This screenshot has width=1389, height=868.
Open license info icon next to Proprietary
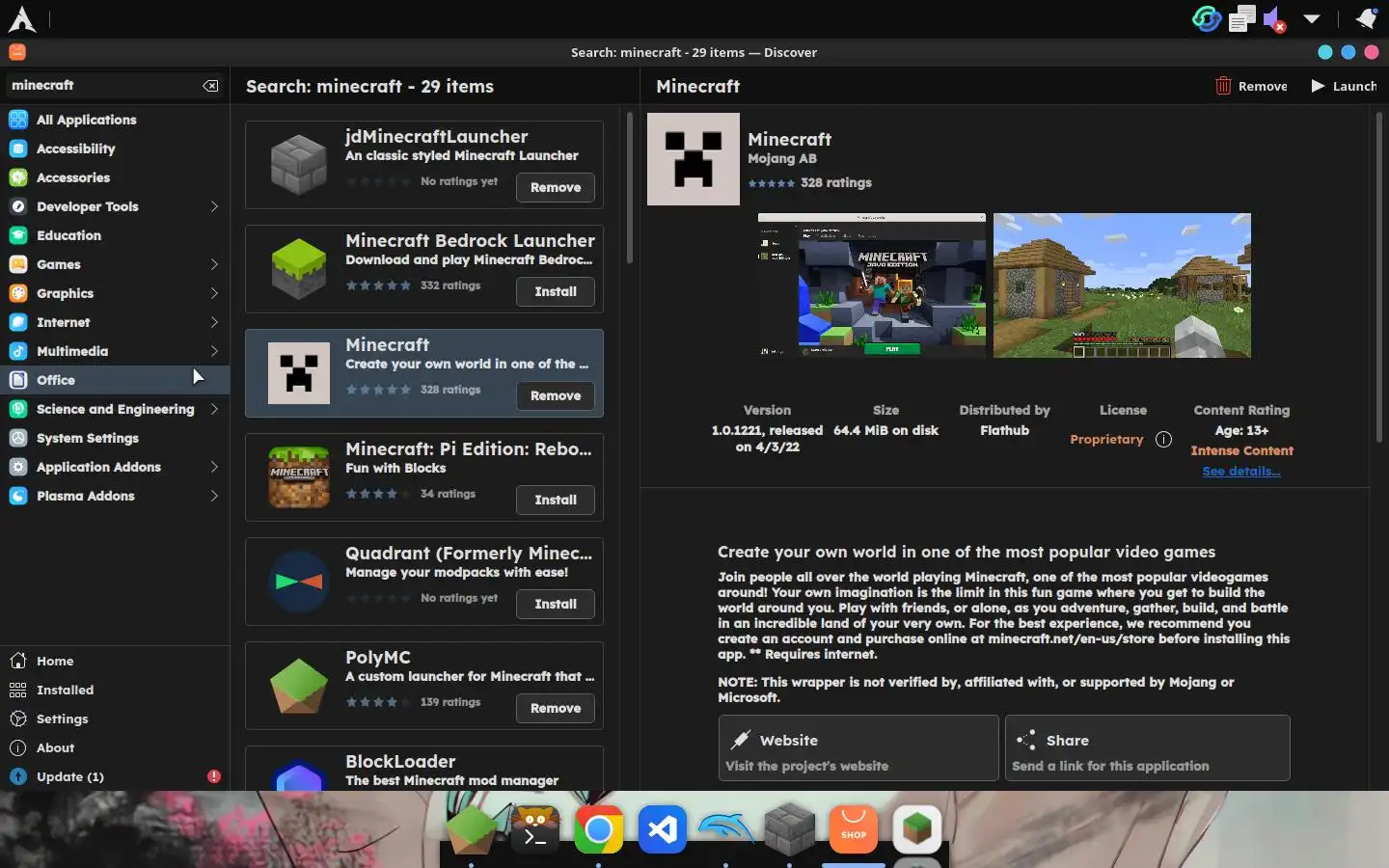coord(1163,440)
